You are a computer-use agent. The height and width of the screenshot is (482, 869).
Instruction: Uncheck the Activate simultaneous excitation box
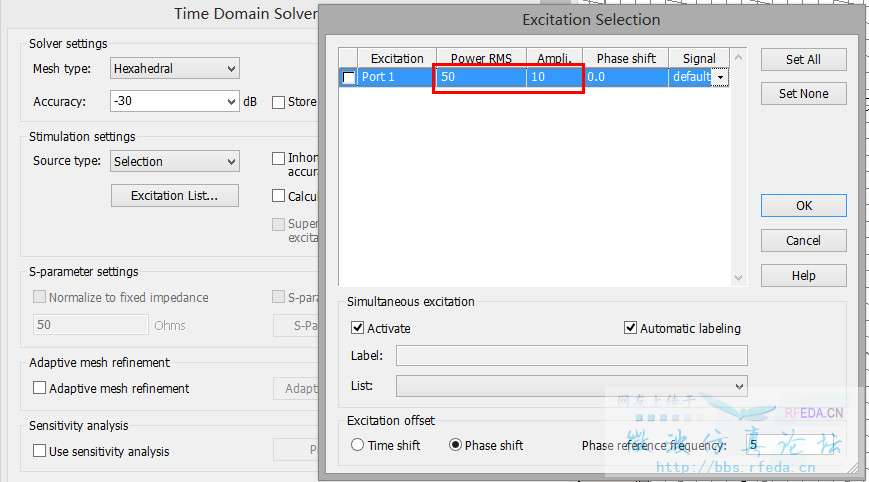point(357,328)
